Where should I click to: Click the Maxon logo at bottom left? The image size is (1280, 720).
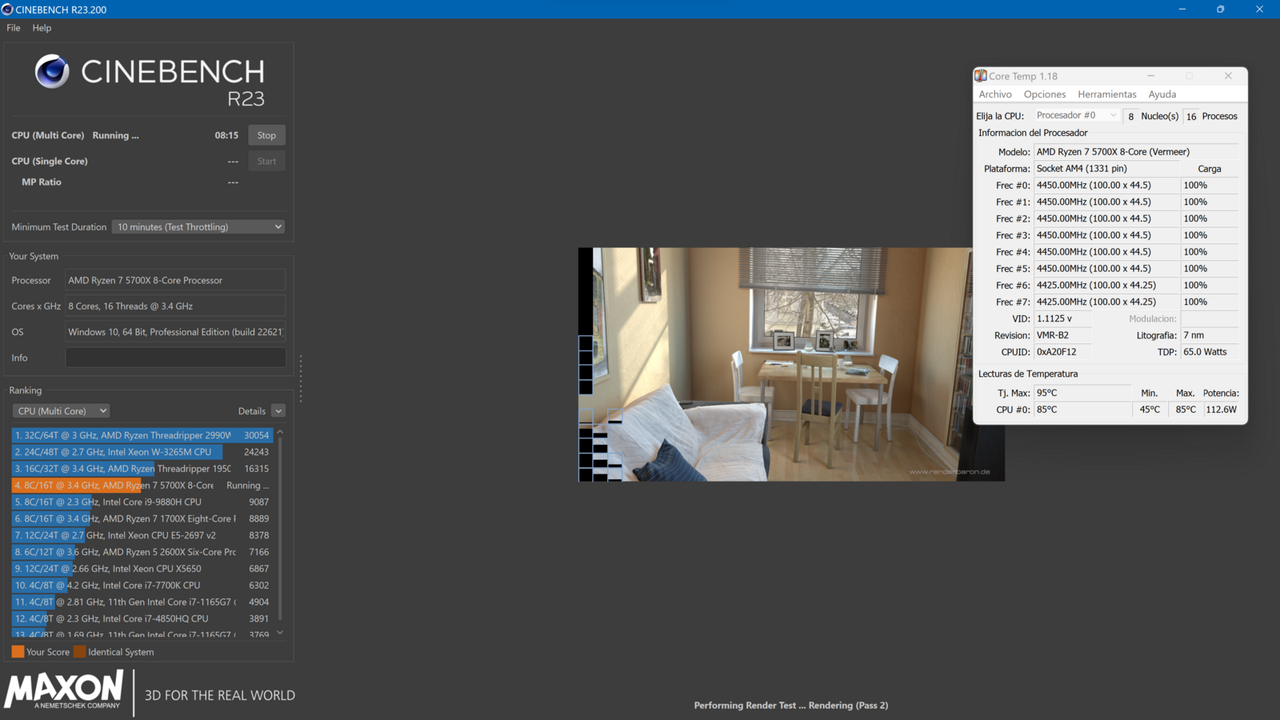[x=64, y=691]
